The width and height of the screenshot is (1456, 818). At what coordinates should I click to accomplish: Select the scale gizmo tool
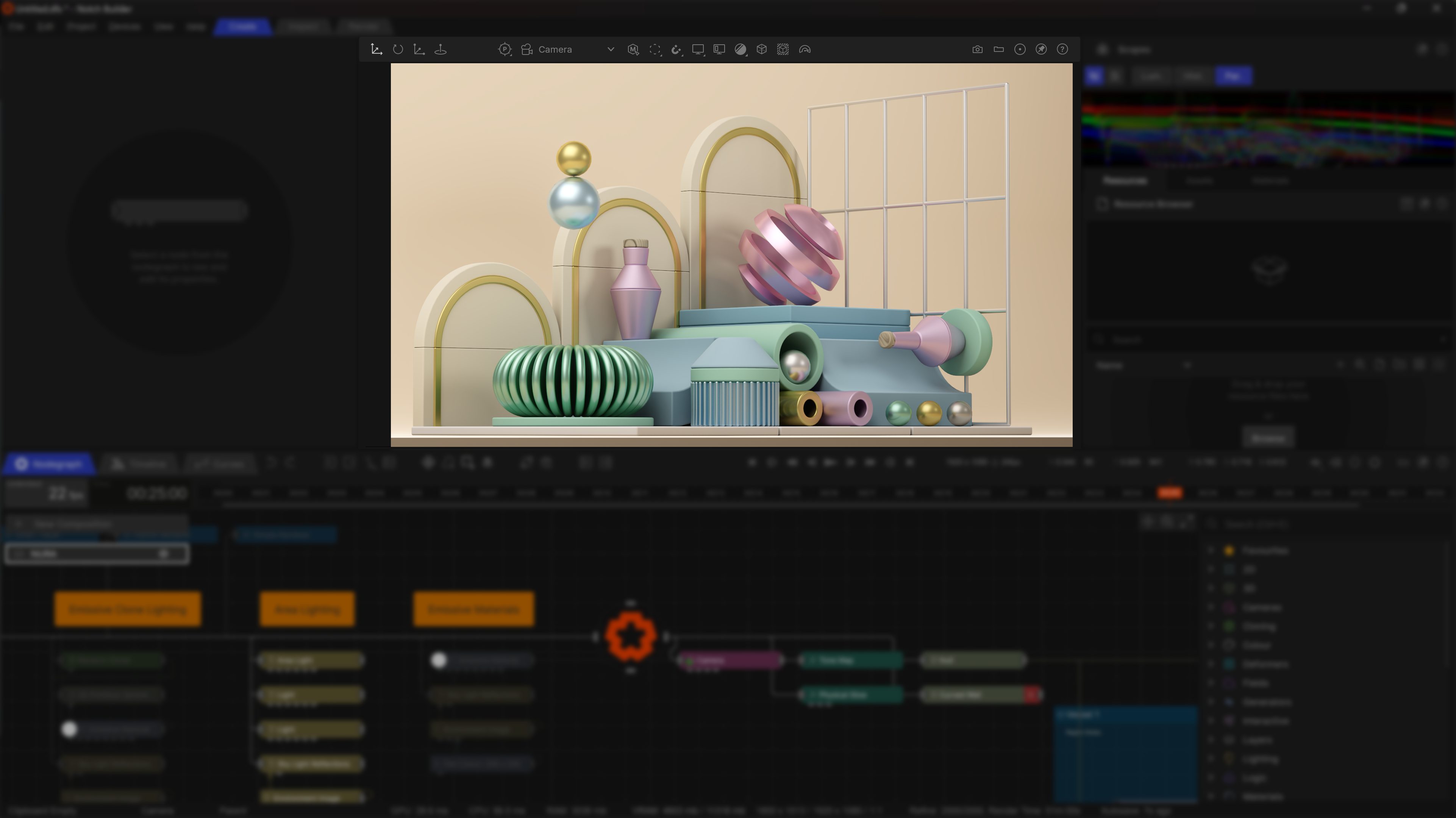click(x=419, y=50)
